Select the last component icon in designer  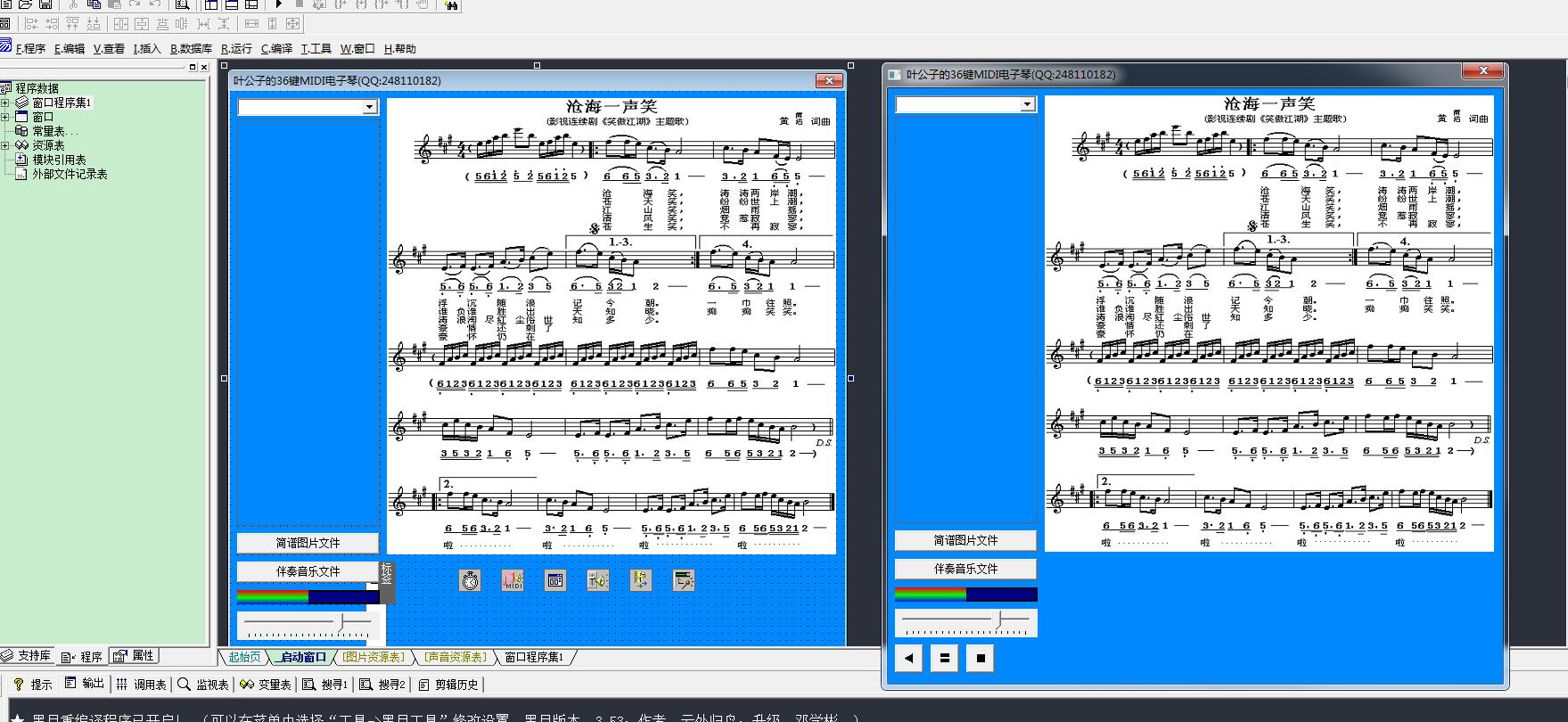click(x=684, y=581)
